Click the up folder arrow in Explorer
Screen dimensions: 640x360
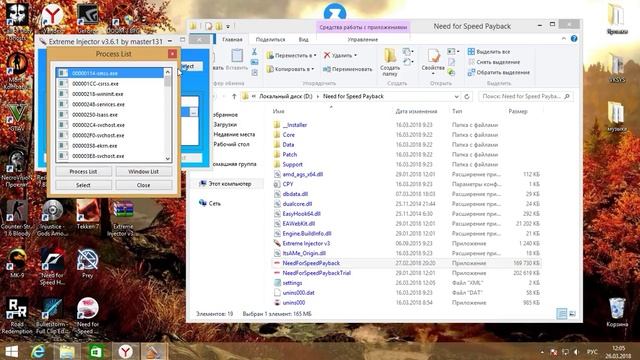tap(234, 96)
